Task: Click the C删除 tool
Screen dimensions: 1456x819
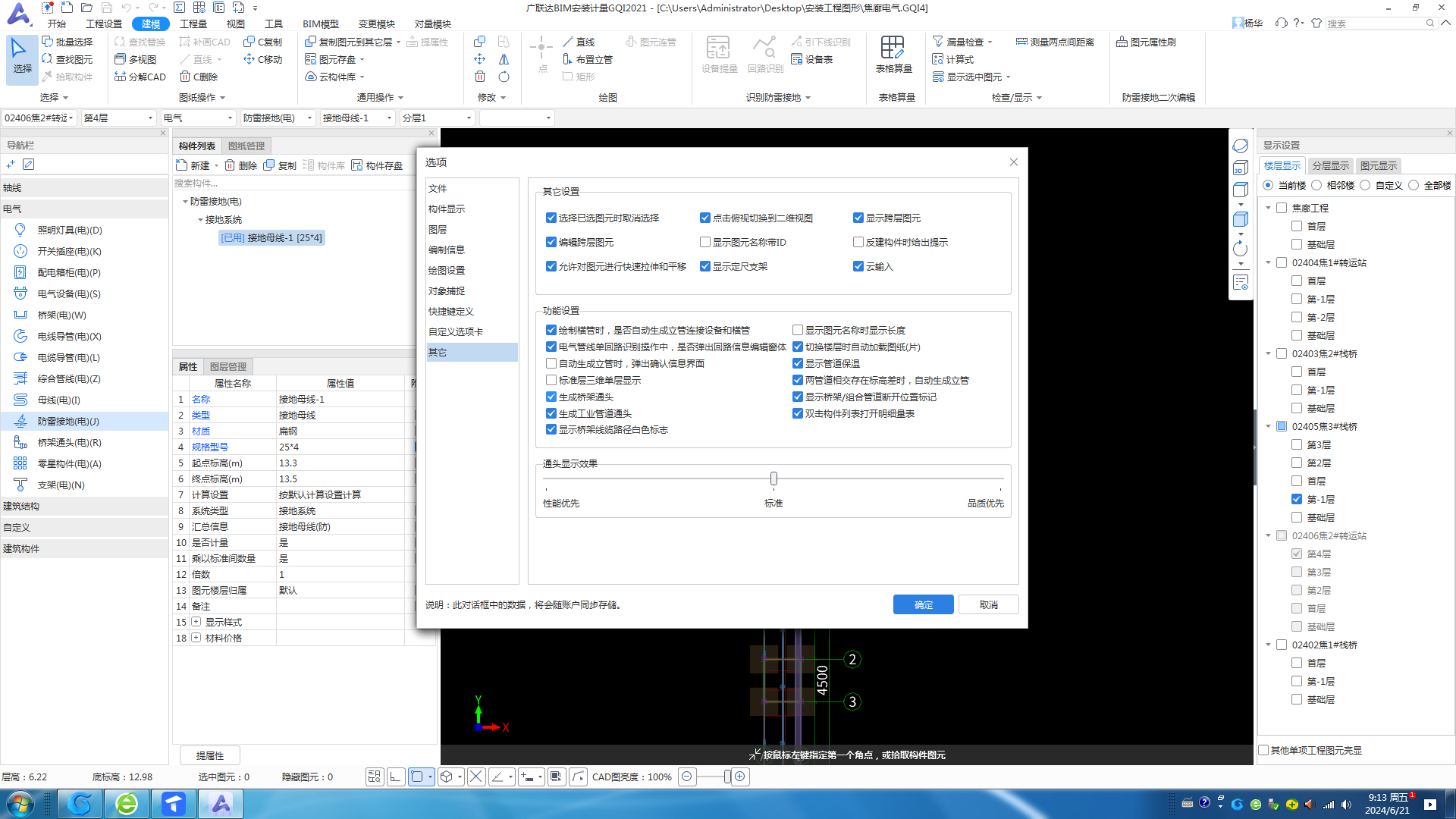Action: coord(199,77)
